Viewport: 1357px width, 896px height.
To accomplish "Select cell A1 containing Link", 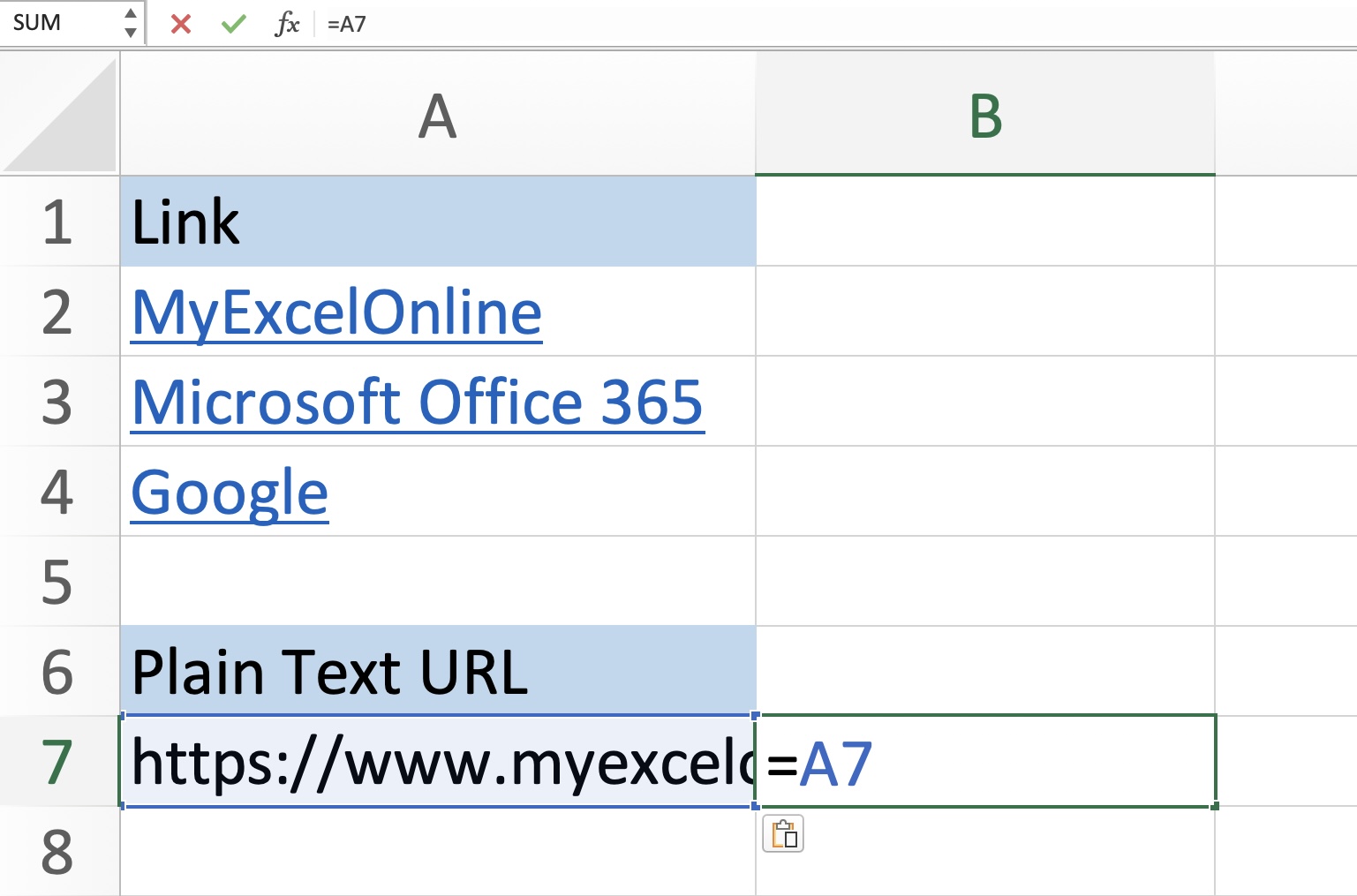I will point(437,222).
